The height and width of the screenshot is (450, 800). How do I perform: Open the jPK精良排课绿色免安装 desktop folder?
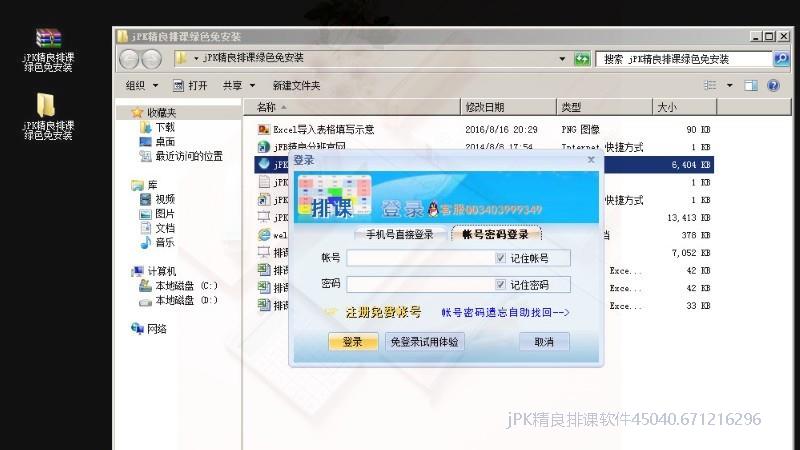tap(47, 116)
